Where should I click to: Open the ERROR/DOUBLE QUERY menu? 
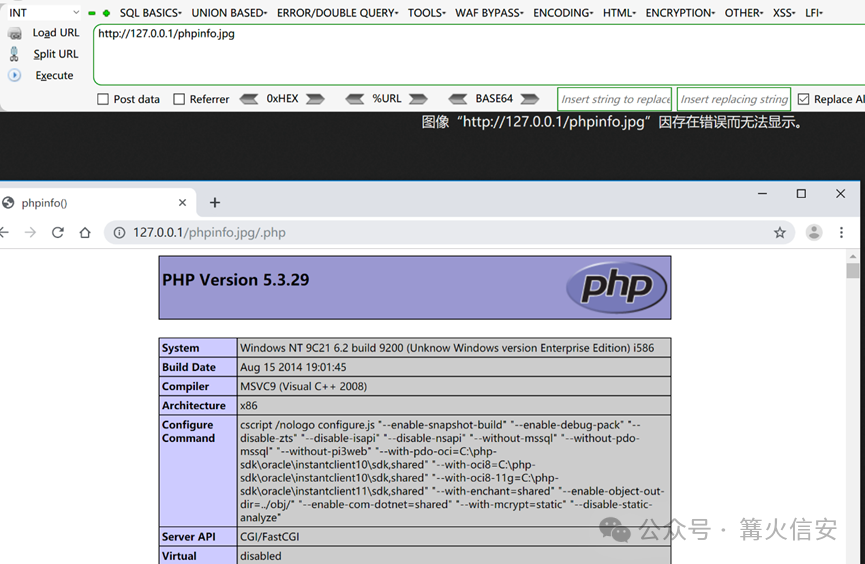[x=337, y=13]
